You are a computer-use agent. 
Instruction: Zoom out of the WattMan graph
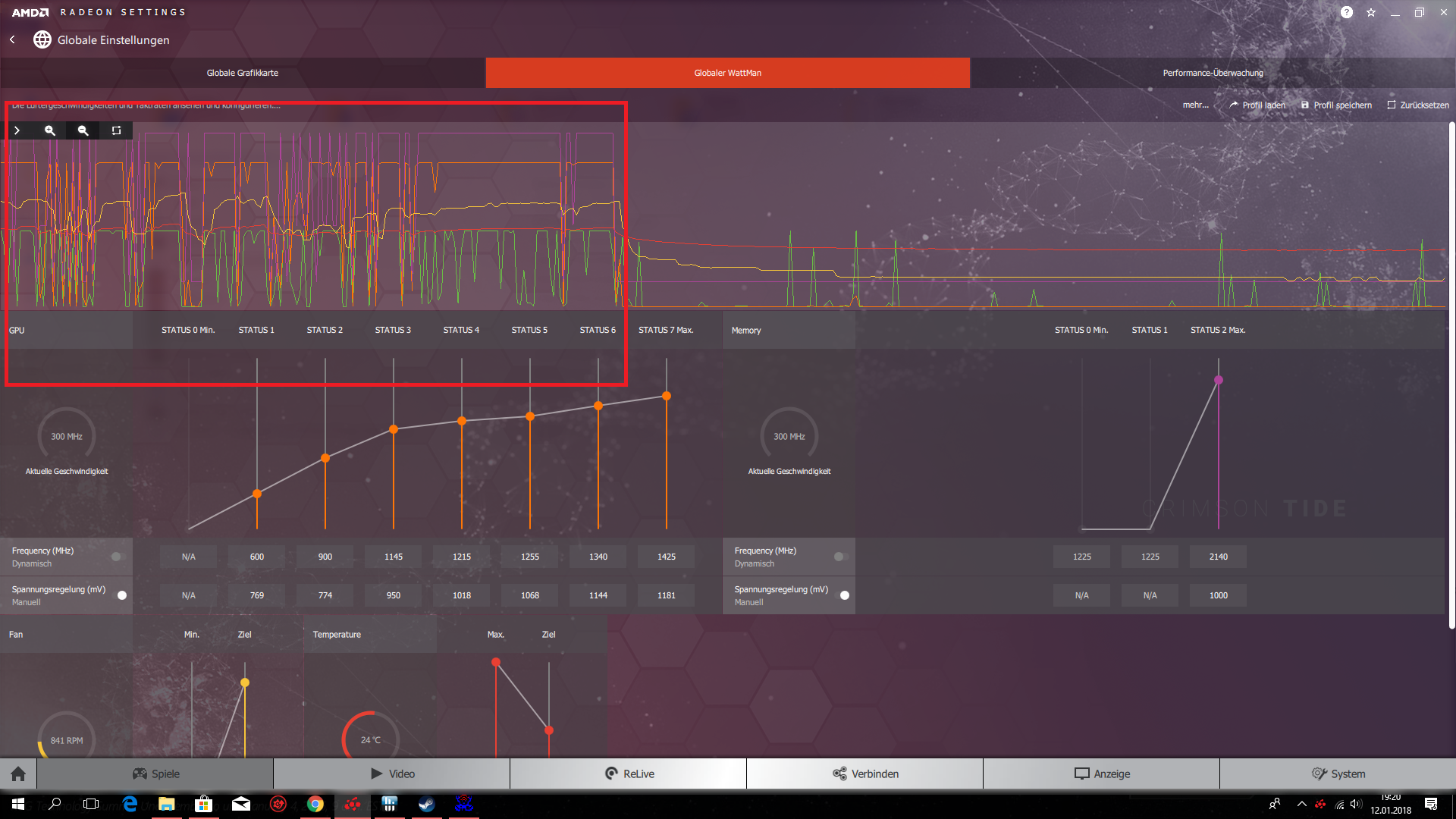[x=83, y=130]
